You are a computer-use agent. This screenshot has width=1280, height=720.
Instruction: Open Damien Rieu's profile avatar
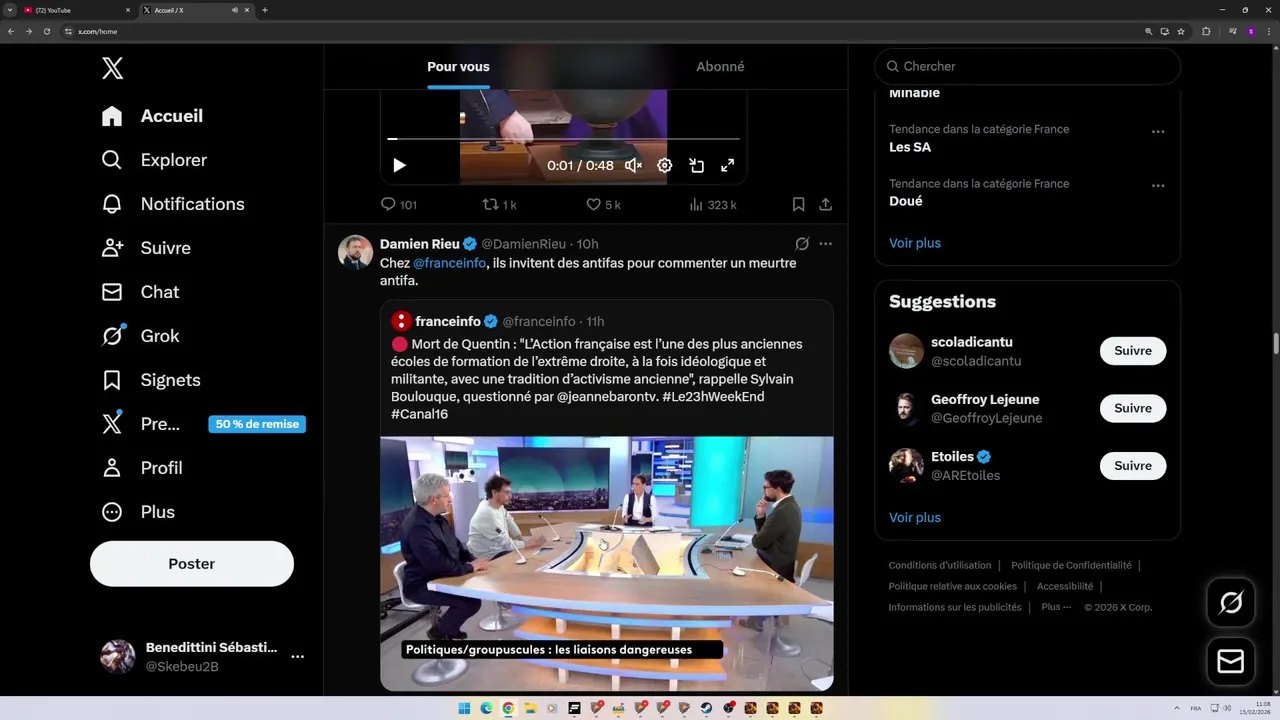click(355, 253)
